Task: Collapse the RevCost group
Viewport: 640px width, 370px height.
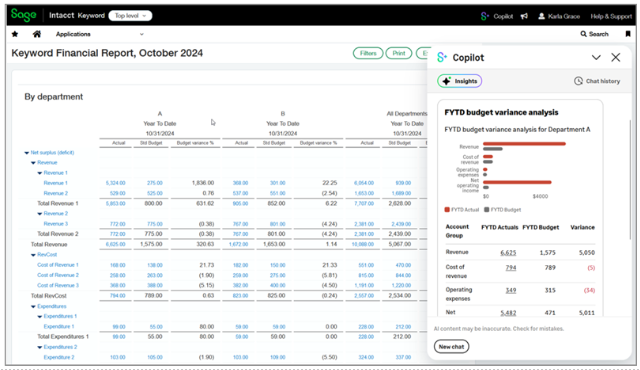Action: click(x=33, y=255)
